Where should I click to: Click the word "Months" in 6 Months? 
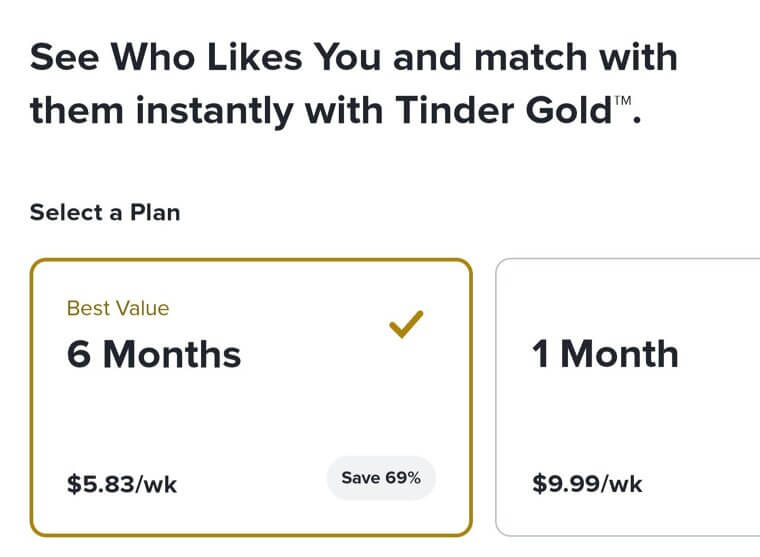pos(172,354)
